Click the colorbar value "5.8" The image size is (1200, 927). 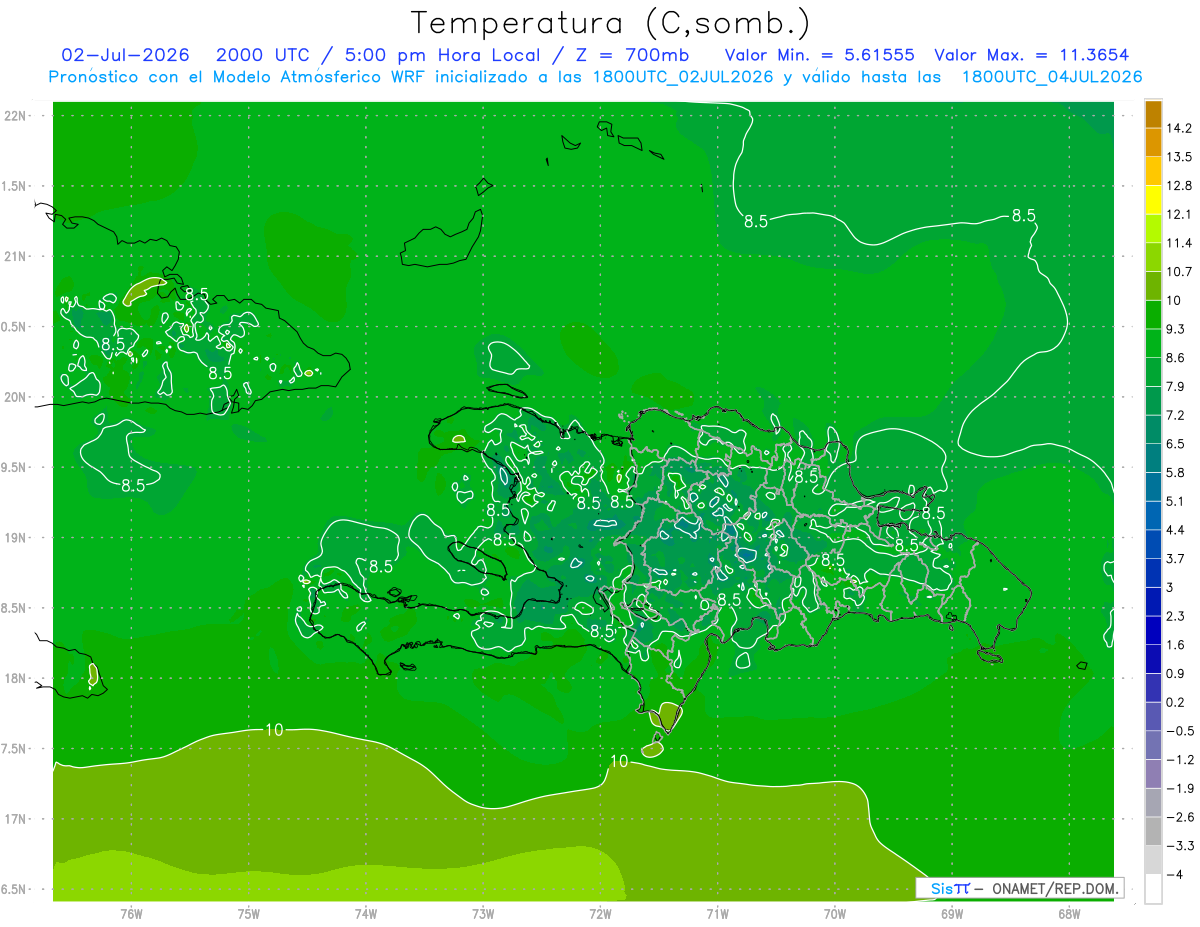[x=1176, y=472]
